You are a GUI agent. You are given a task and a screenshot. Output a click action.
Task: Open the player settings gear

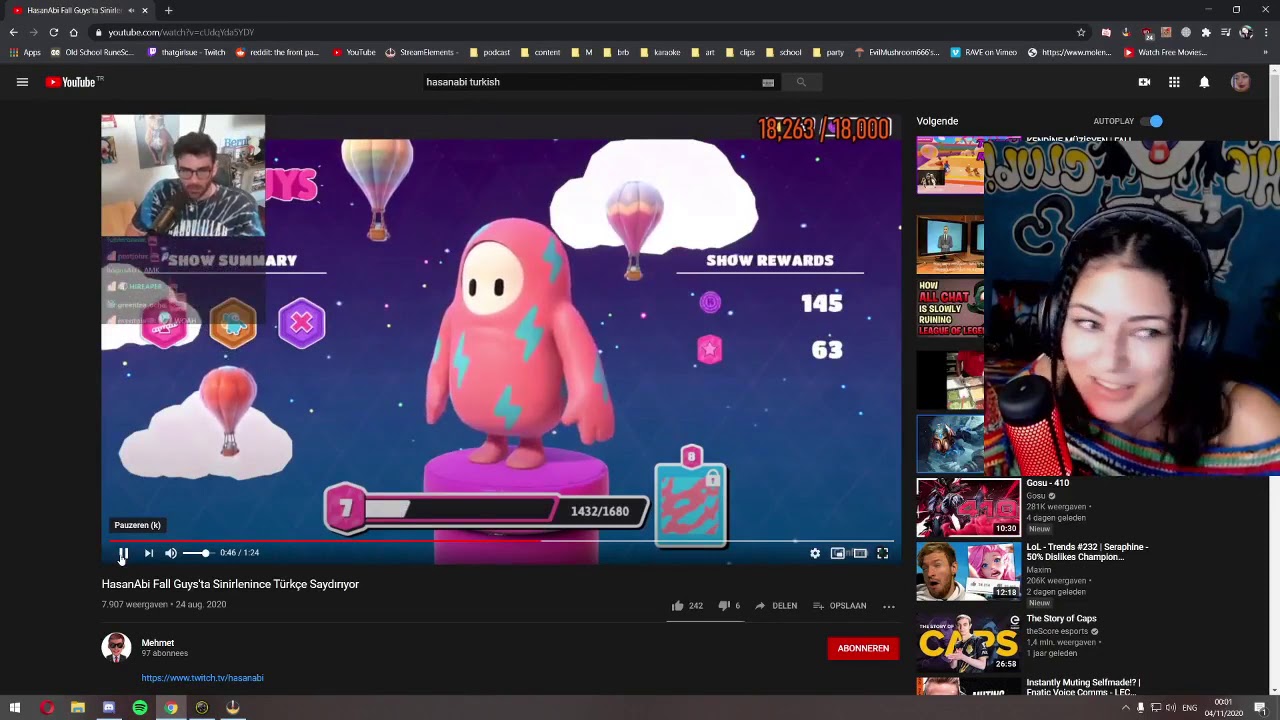point(815,553)
